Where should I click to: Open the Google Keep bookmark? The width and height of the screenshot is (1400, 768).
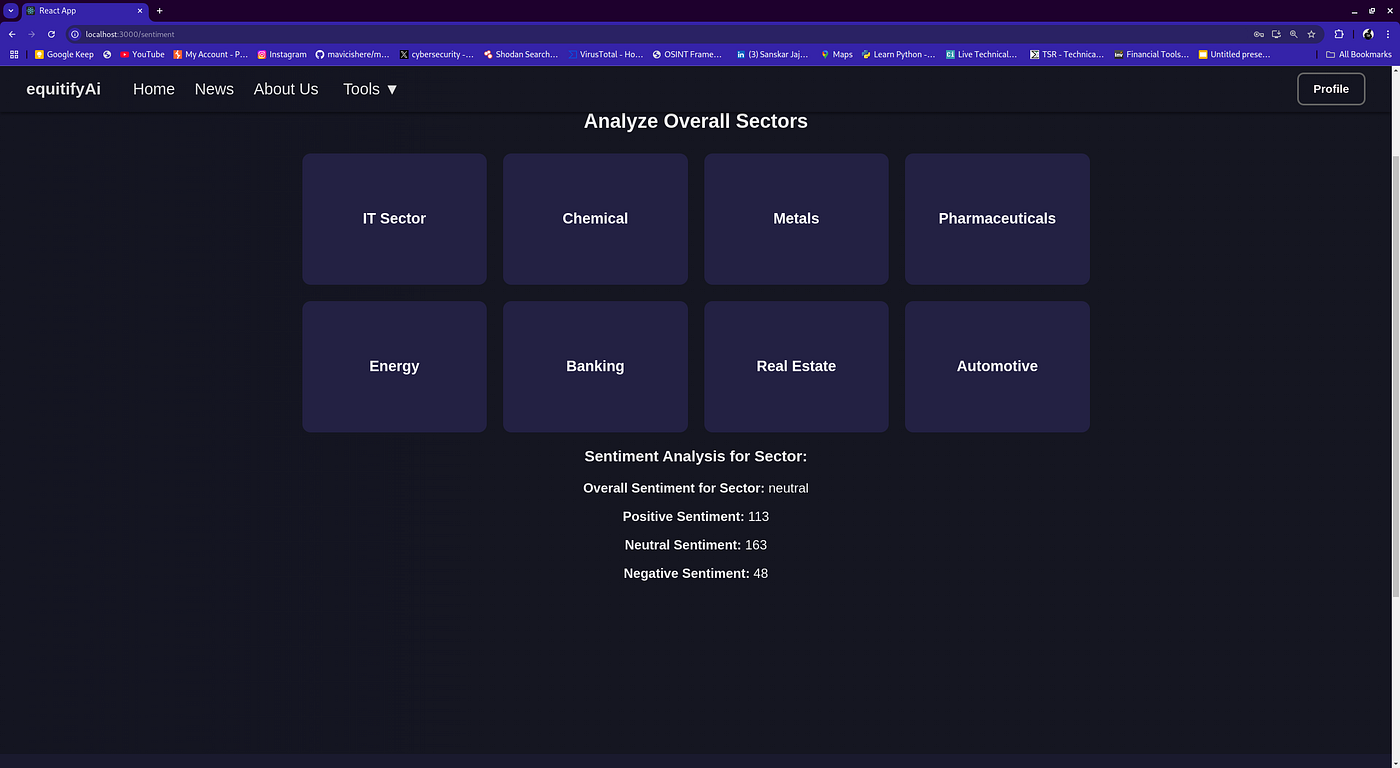pyautogui.click(x=64, y=54)
